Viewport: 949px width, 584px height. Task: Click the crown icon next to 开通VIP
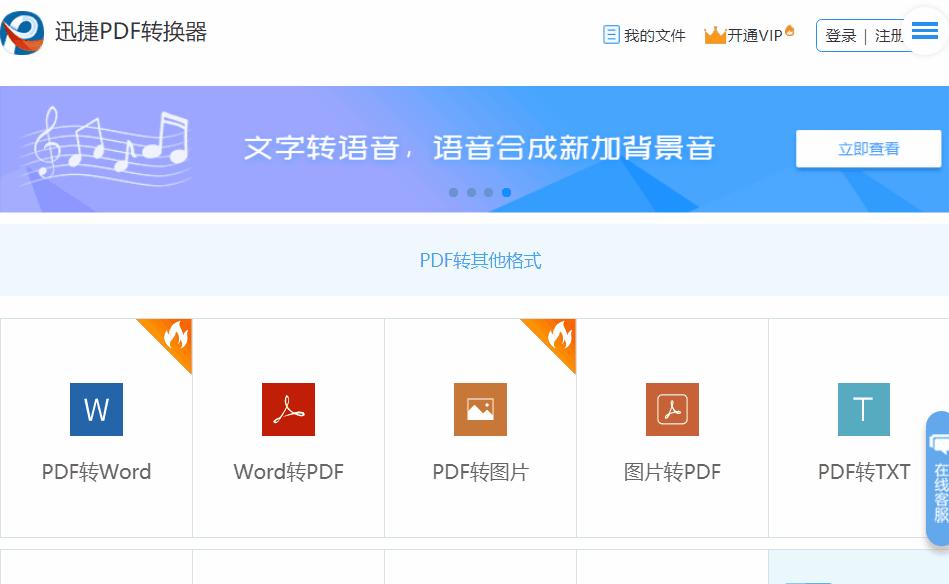(716, 33)
